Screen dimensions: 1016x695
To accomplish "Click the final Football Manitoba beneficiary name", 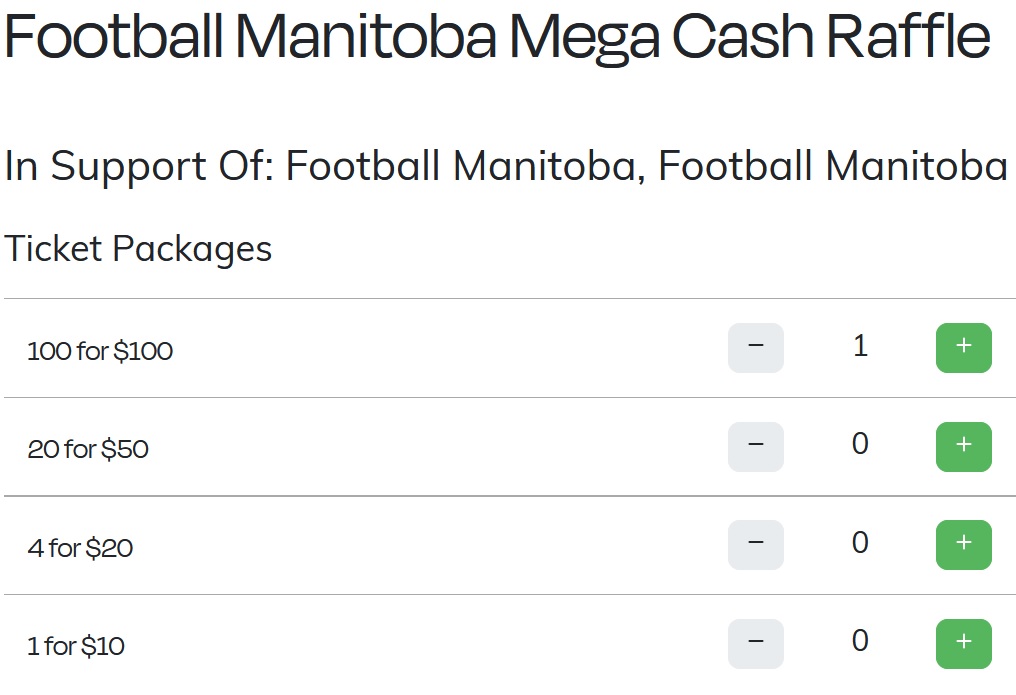I will (833, 166).
